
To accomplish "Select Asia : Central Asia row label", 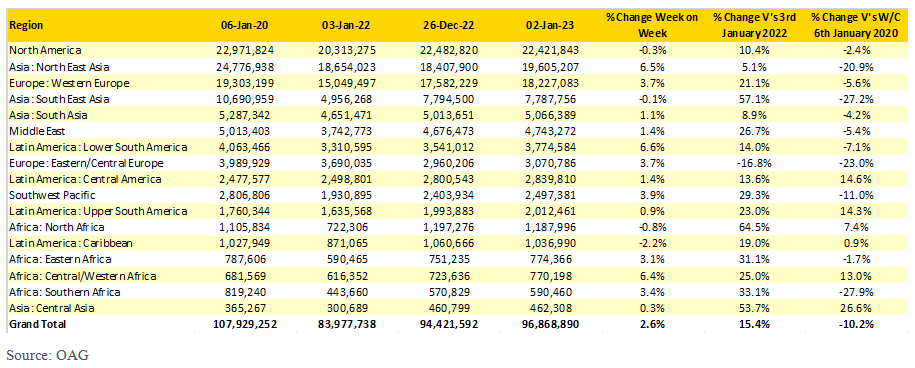I will (53, 307).
